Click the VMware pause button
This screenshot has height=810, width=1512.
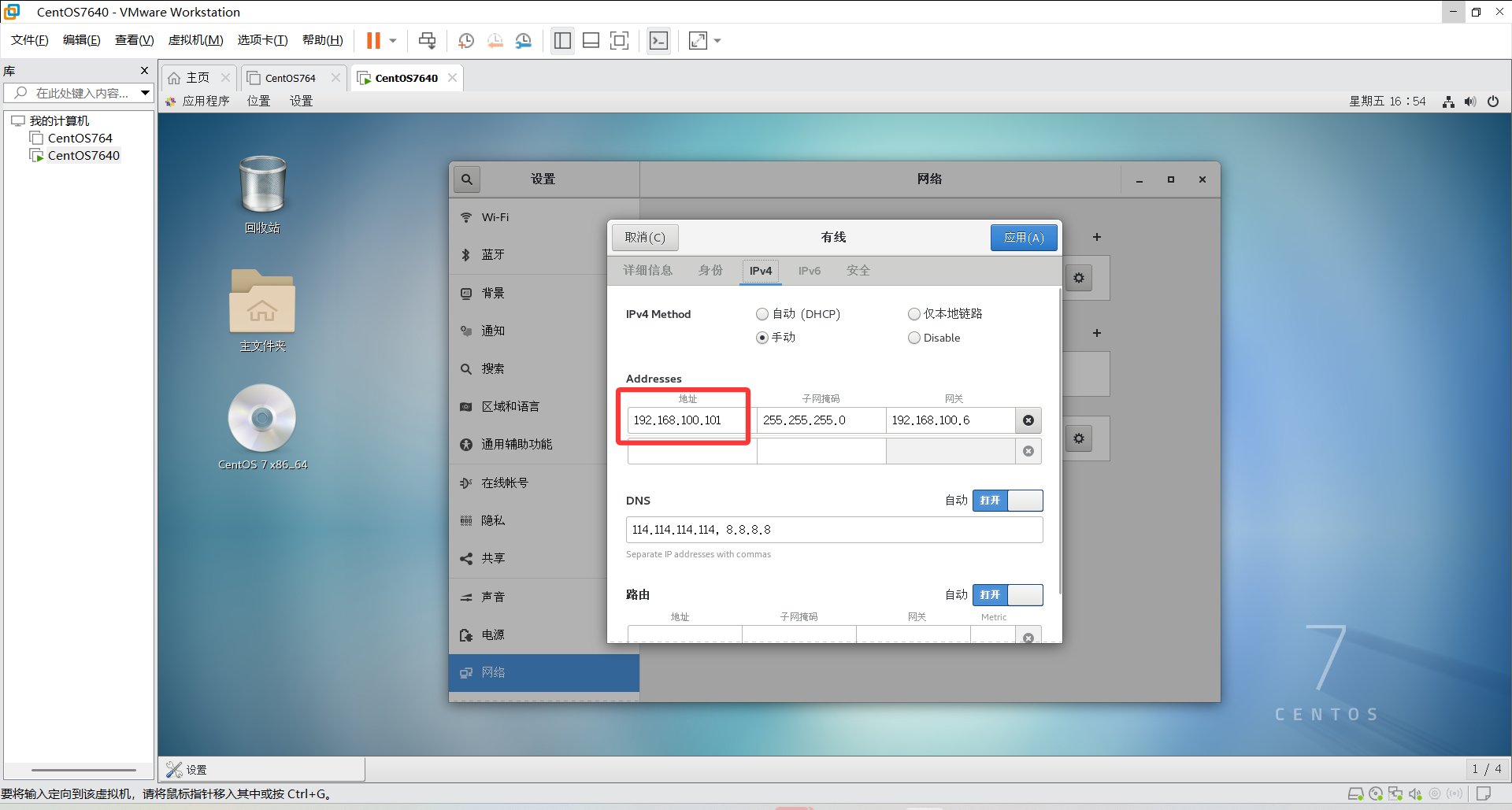[x=373, y=40]
